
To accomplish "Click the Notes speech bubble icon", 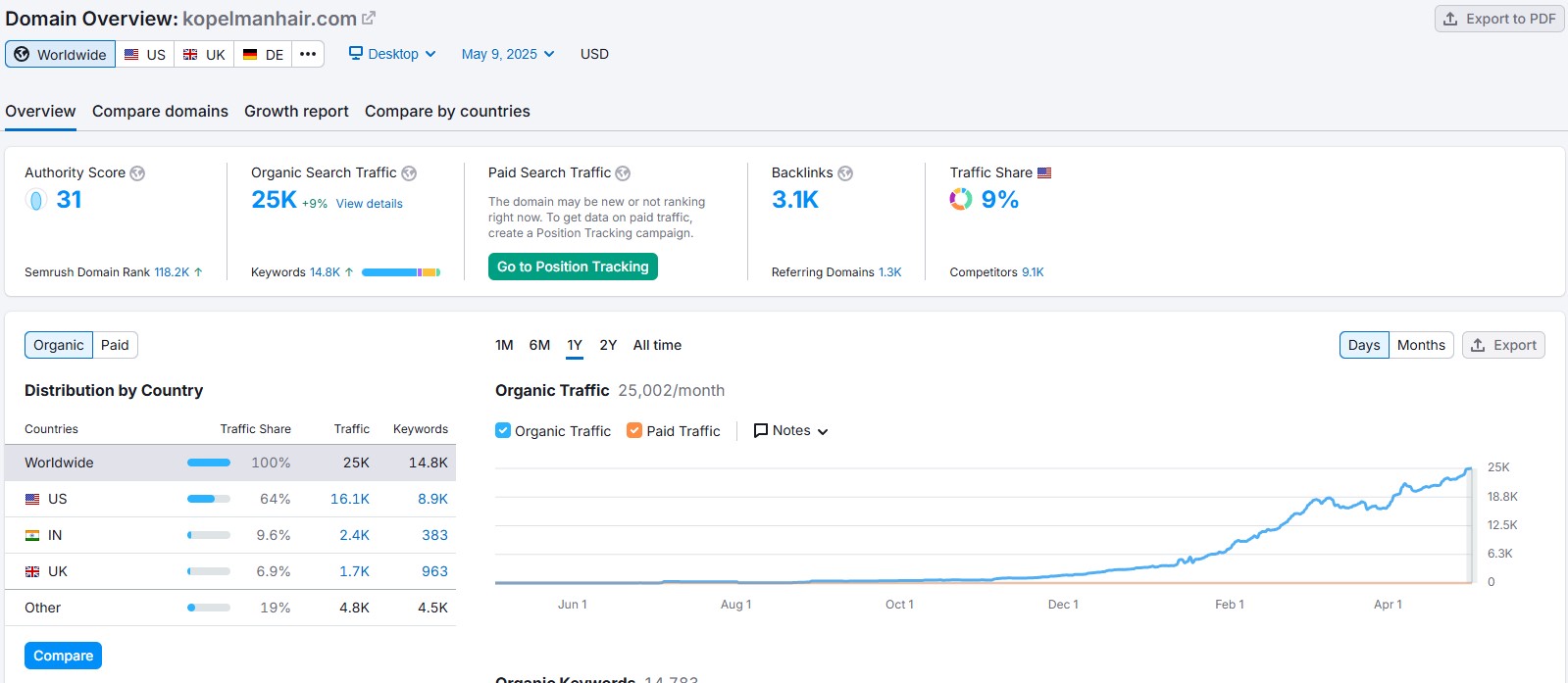I will point(760,430).
